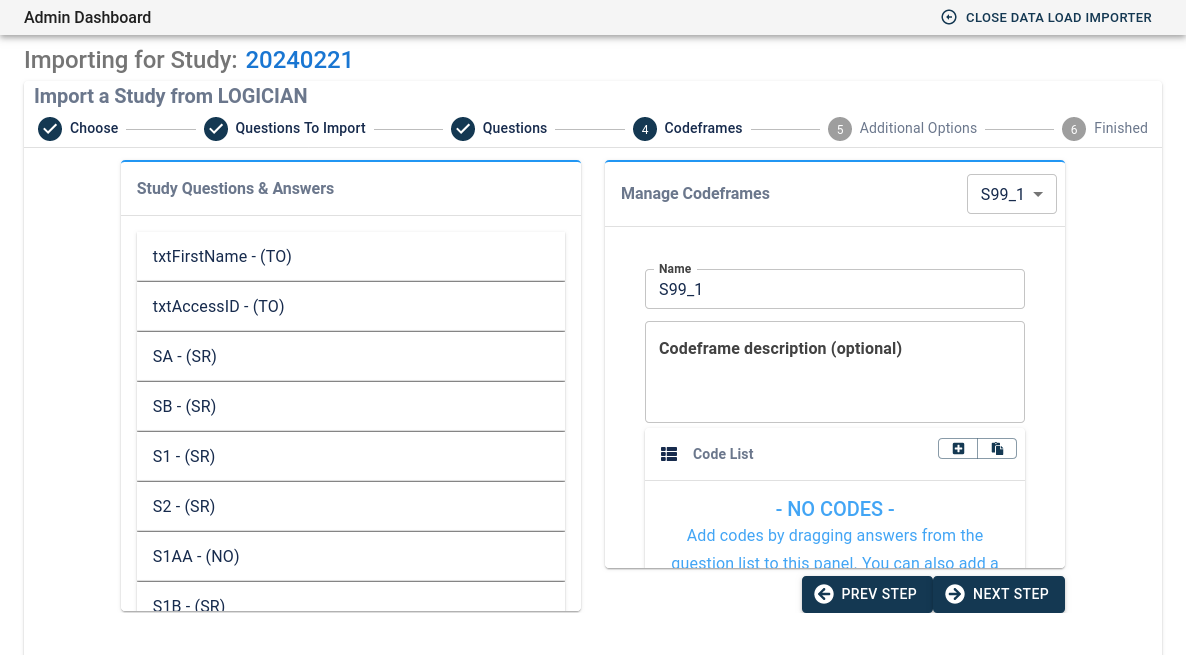Click the Questions To Import checkmark icon
This screenshot has width=1186, height=655.
tap(216, 129)
